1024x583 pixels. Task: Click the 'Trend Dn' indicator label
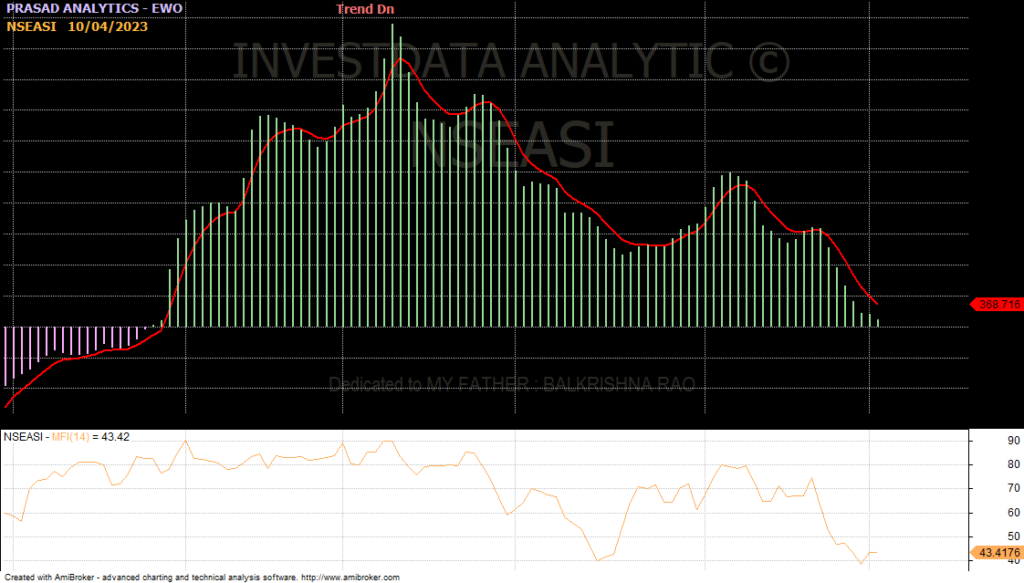coord(365,8)
